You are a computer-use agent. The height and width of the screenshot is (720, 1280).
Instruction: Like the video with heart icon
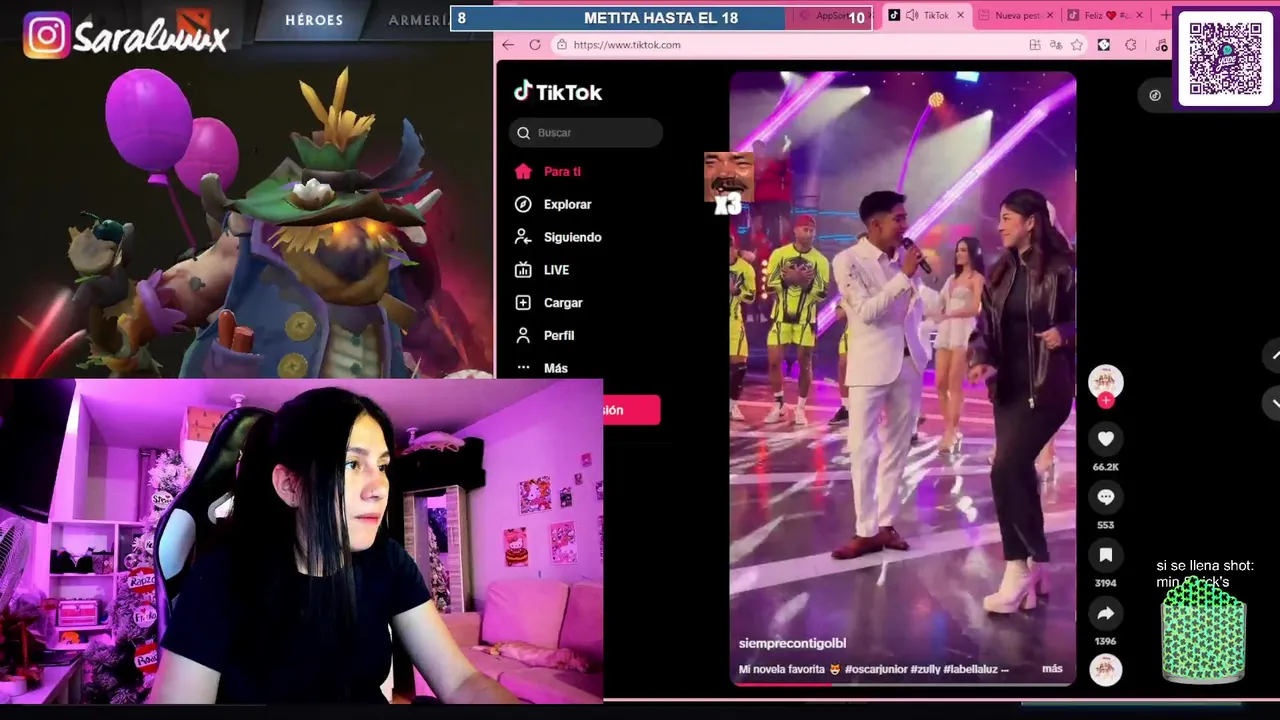point(1105,439)
